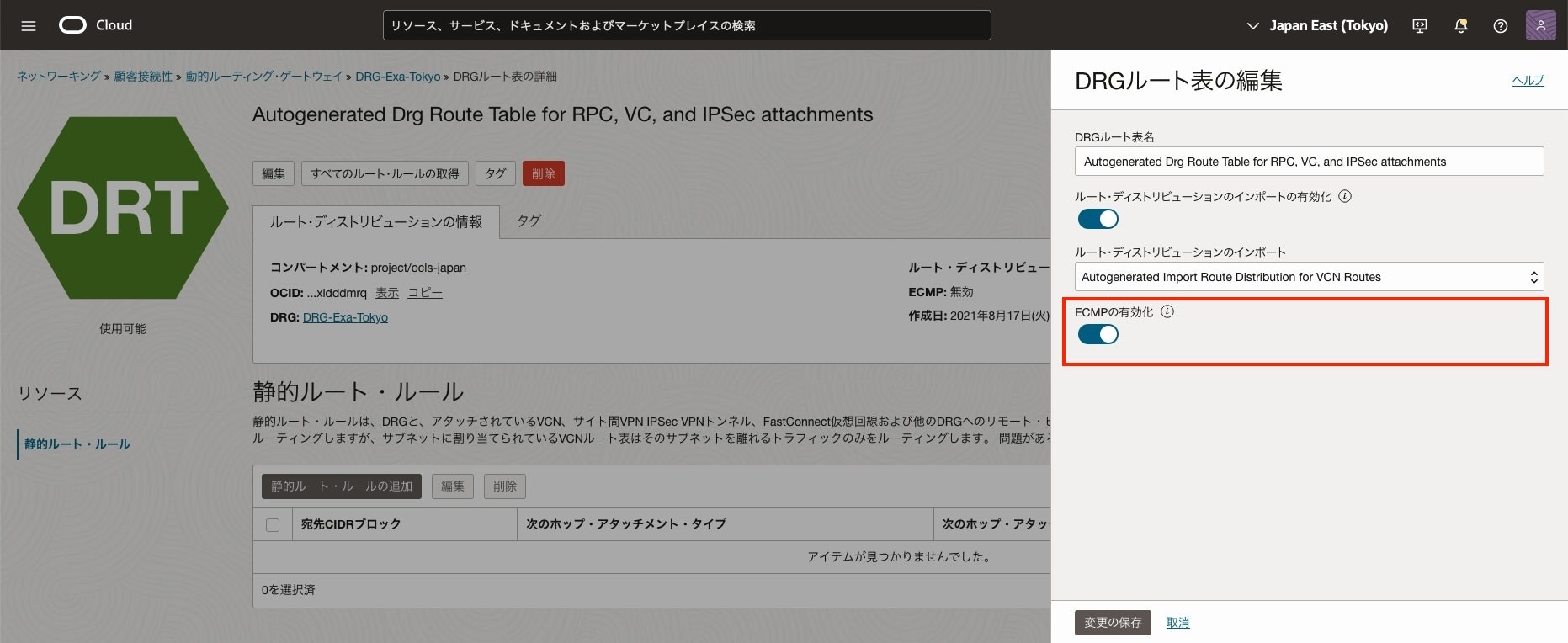Check the select-all checkbox in route rules table
The image size is (1568, 643).
click(273, 524)
